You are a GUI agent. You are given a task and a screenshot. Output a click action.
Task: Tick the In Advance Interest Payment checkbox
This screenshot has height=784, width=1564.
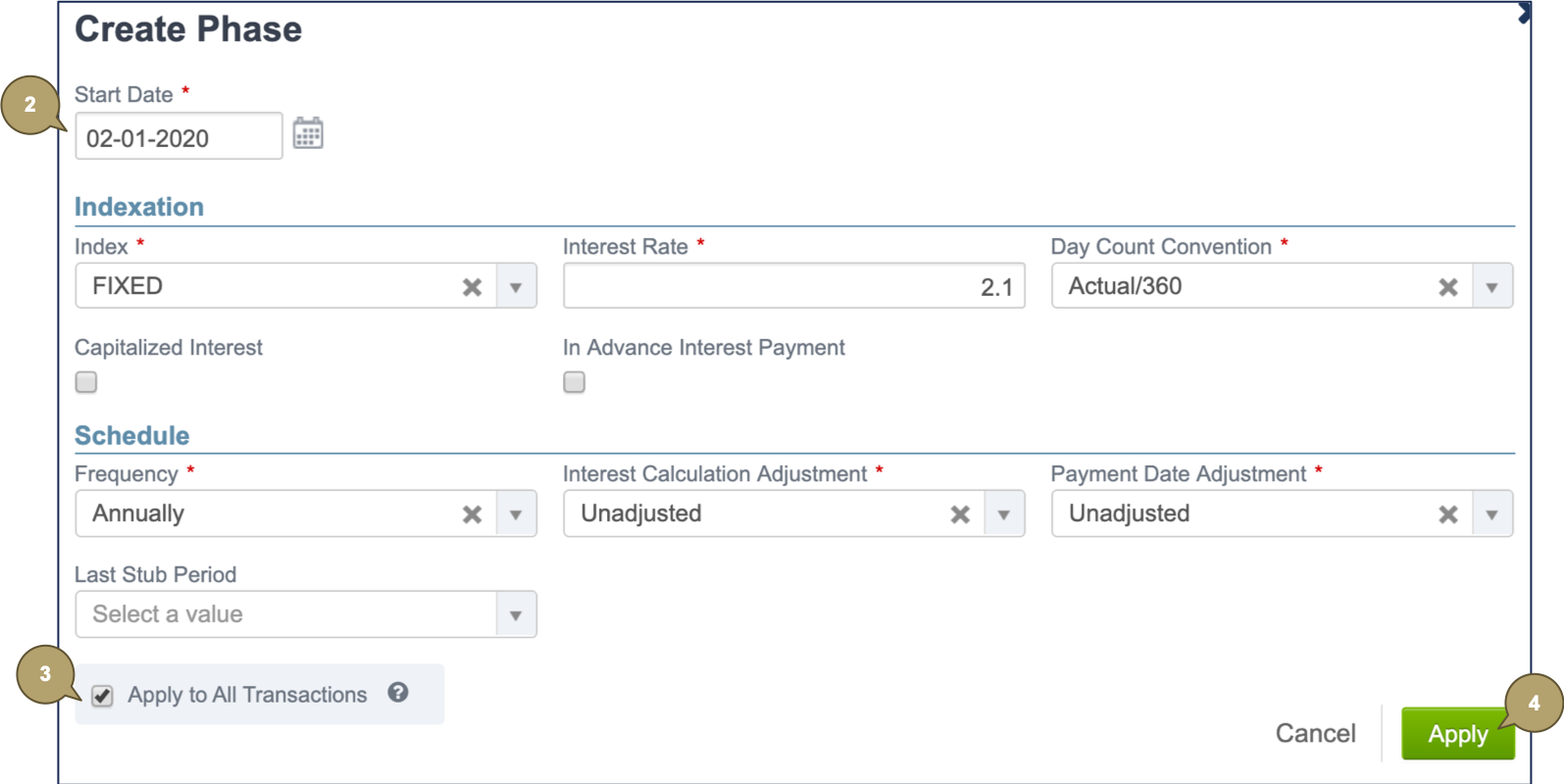(575, 382)
